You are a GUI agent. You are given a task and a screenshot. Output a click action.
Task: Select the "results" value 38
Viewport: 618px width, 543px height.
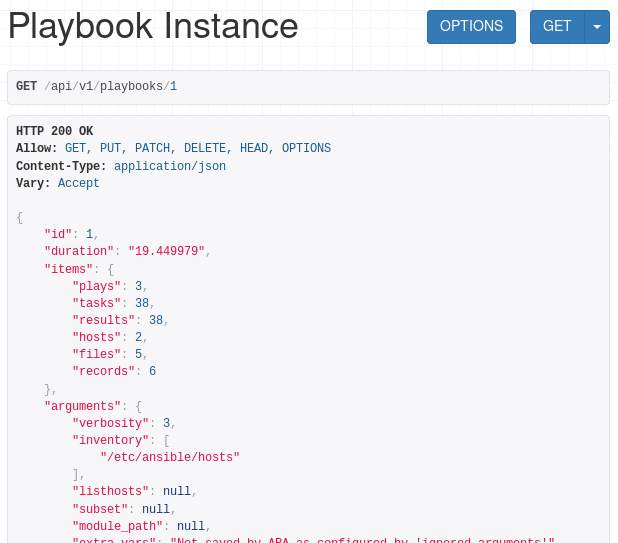click(x=155, y=320)
